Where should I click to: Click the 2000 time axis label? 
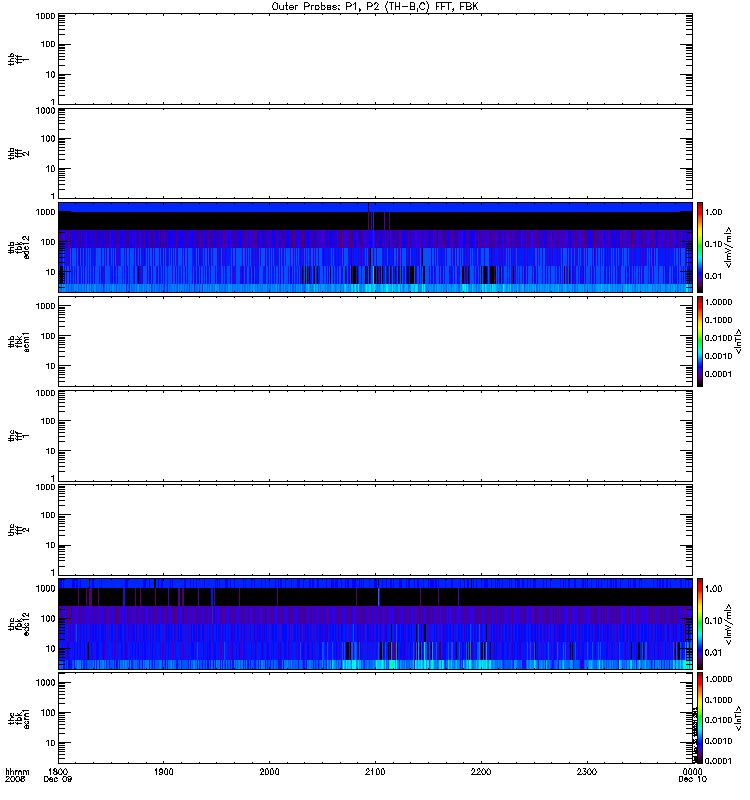(x=269, y=772)
